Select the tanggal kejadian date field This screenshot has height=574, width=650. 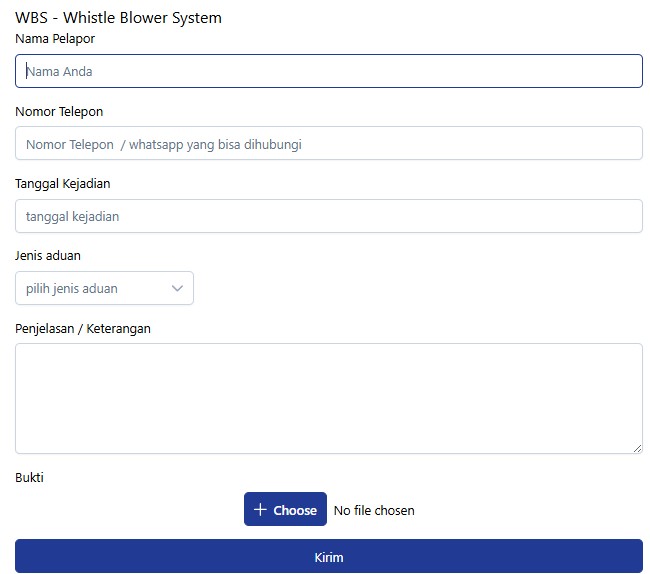tap(328, 217)
